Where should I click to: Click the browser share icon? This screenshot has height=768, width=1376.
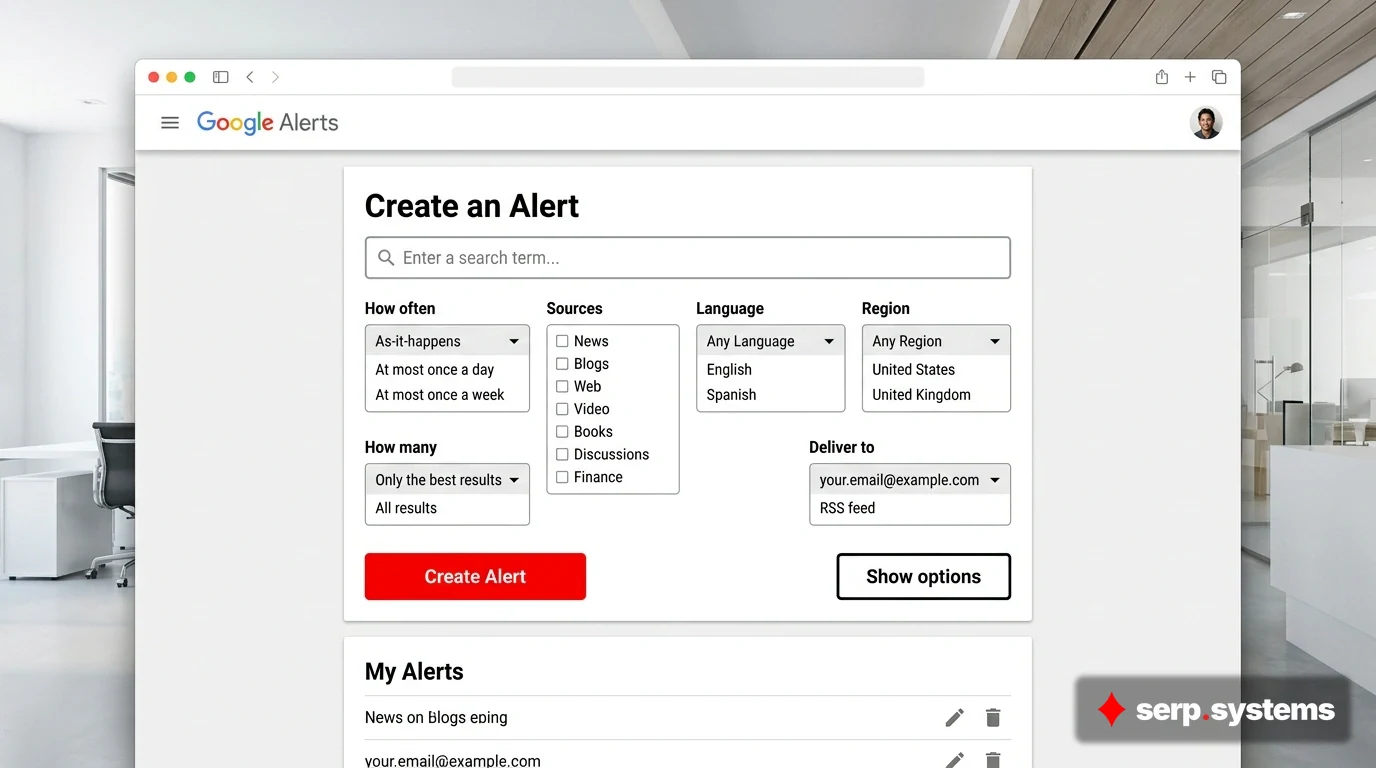(1162, 77)
